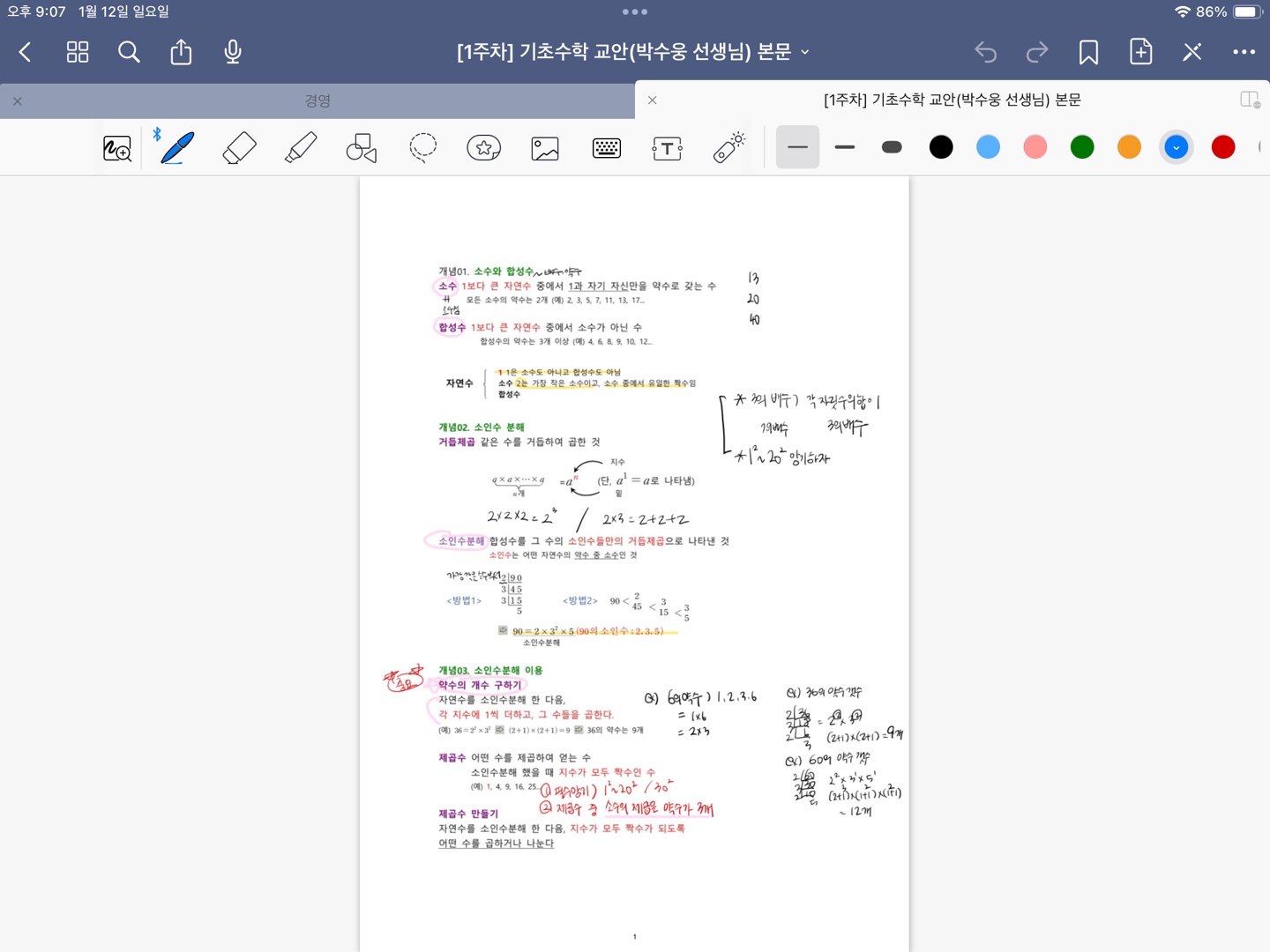Open the Shapes tool

tap(362, 148)
